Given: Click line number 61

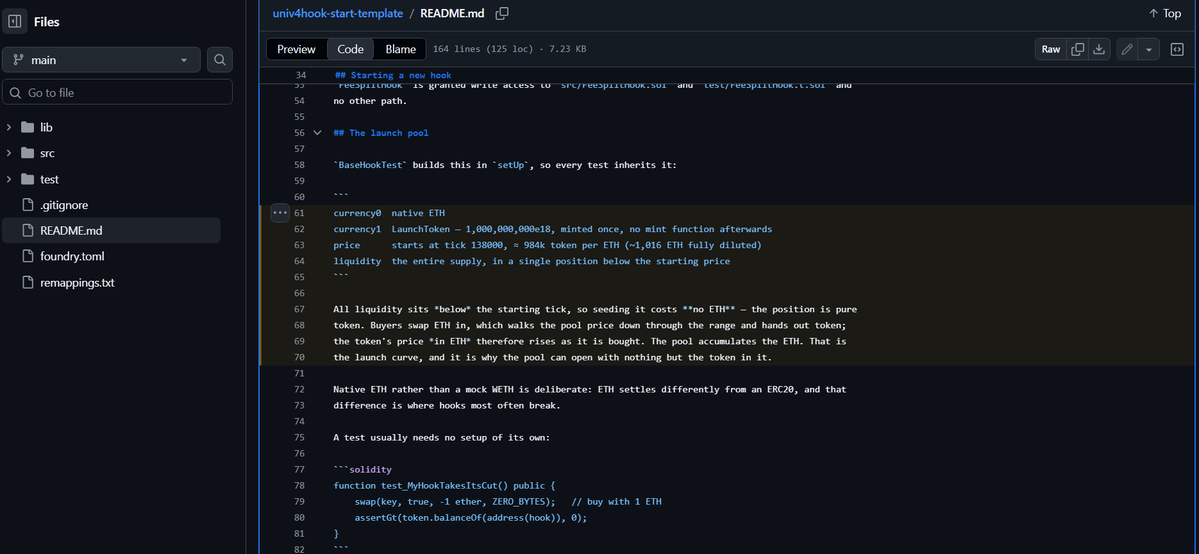Looking at the screenshot, I should 300,213.
